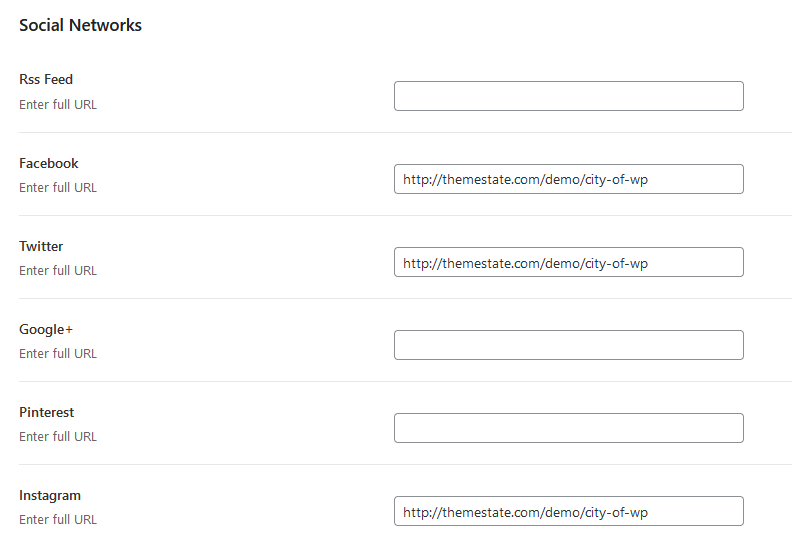Click the separator line between Rss Feed and Facebook
This screenshot has height=544, width=792.
[406, 133]
